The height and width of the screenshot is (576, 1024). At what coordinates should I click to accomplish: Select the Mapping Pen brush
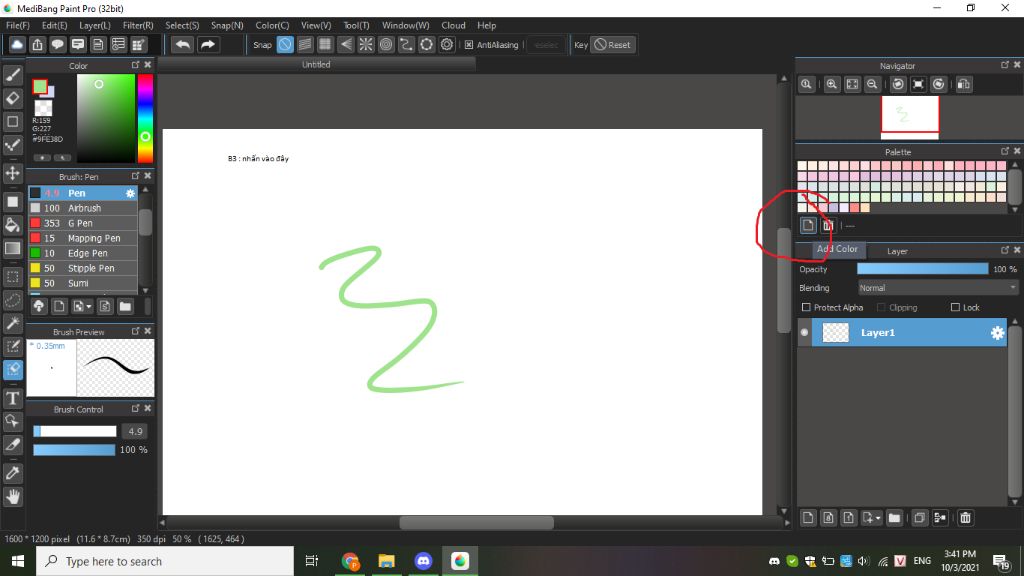coord(83,238)
